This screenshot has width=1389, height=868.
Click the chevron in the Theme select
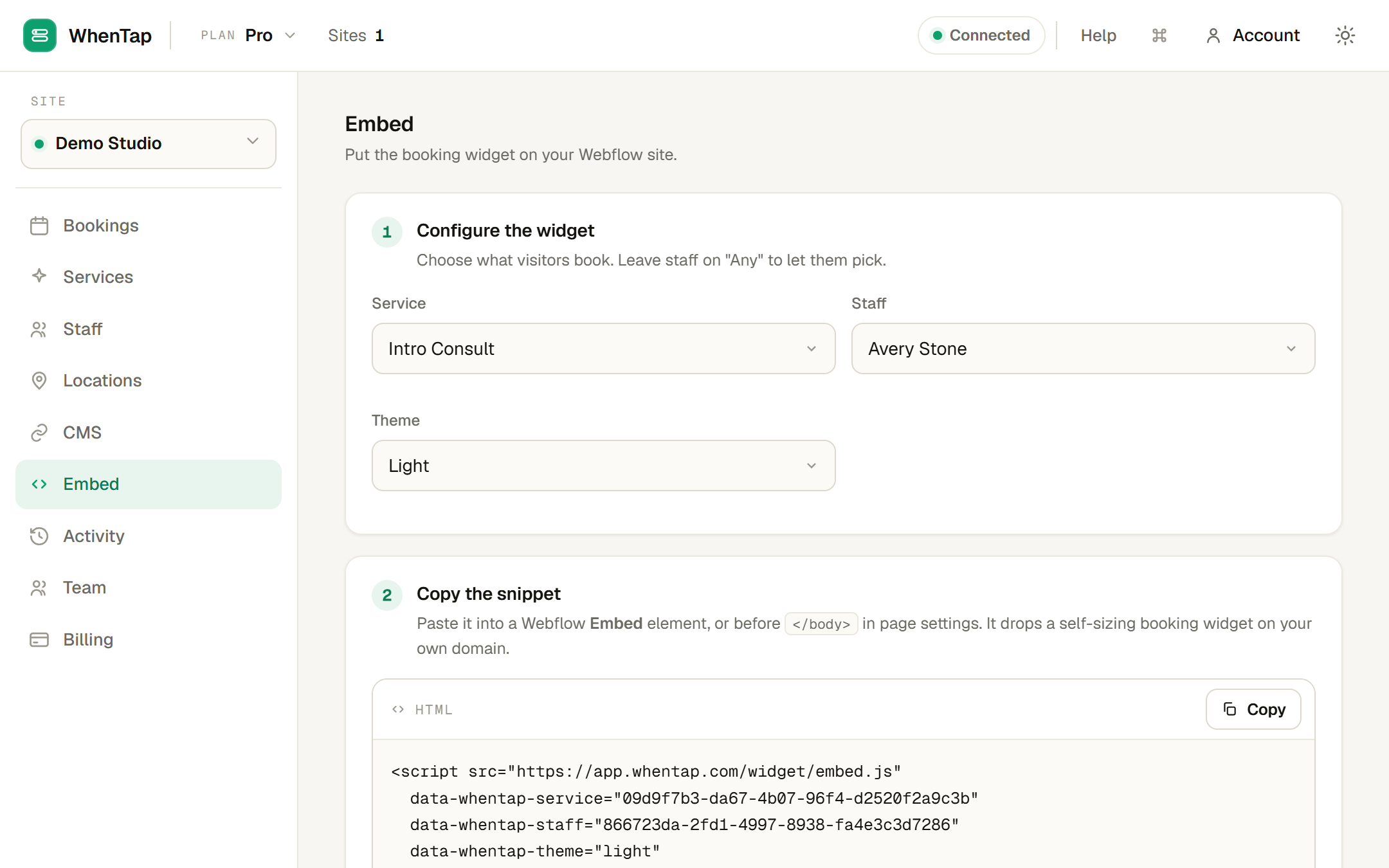click(x=812, y=466)
